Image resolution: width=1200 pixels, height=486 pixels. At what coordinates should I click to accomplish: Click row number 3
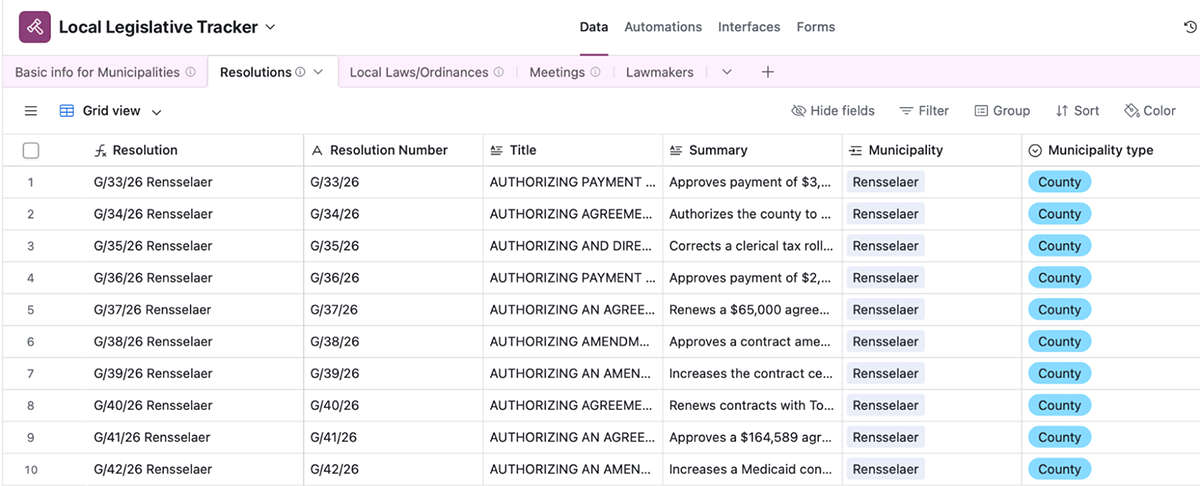[x=31, y=246]
